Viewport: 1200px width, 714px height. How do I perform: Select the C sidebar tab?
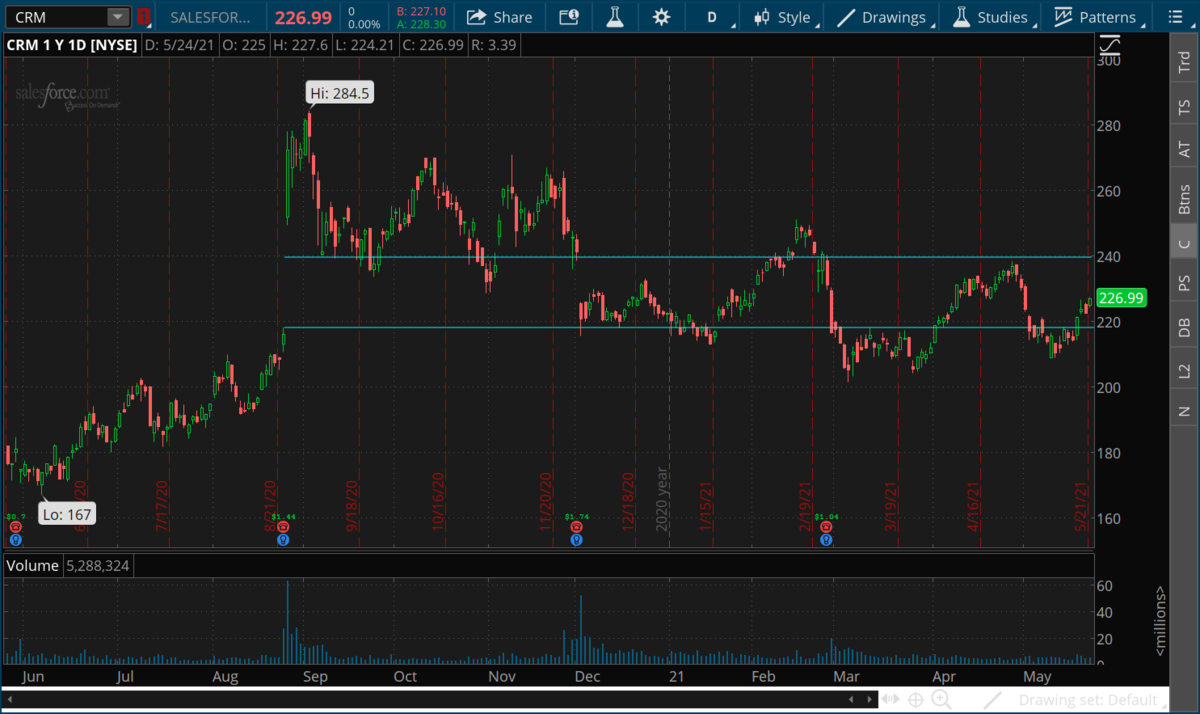click(x=1184, y=243)
